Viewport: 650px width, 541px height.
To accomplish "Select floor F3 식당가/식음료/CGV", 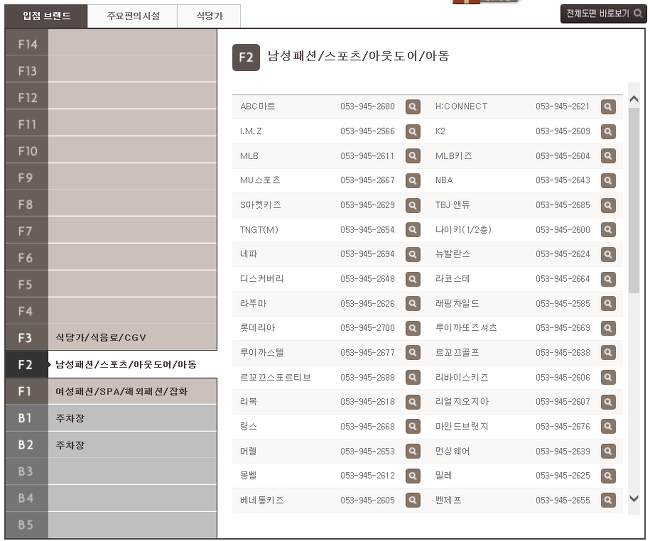I will 111,337.
